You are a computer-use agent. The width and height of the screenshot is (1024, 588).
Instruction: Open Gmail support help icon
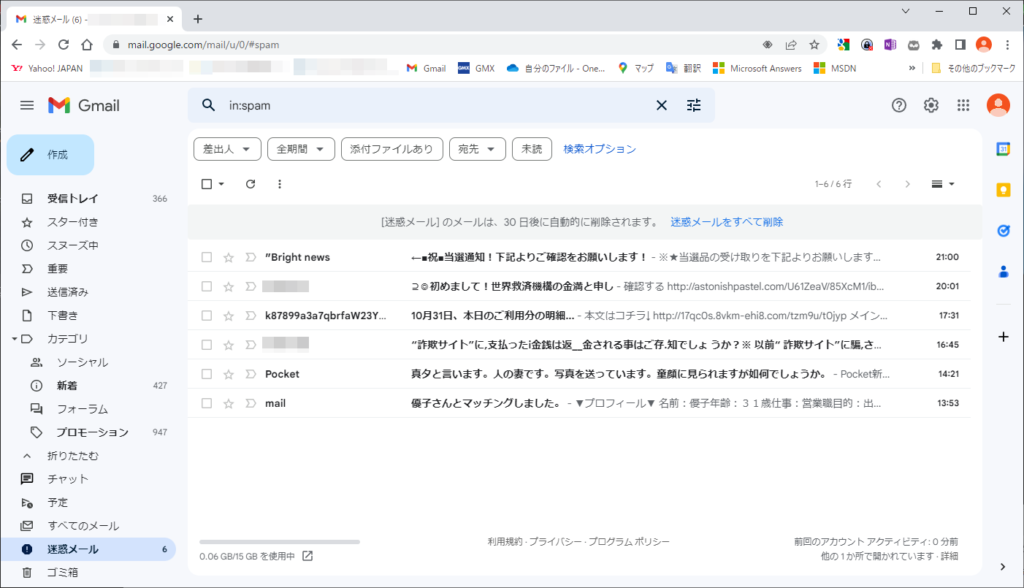click(899, 105)
